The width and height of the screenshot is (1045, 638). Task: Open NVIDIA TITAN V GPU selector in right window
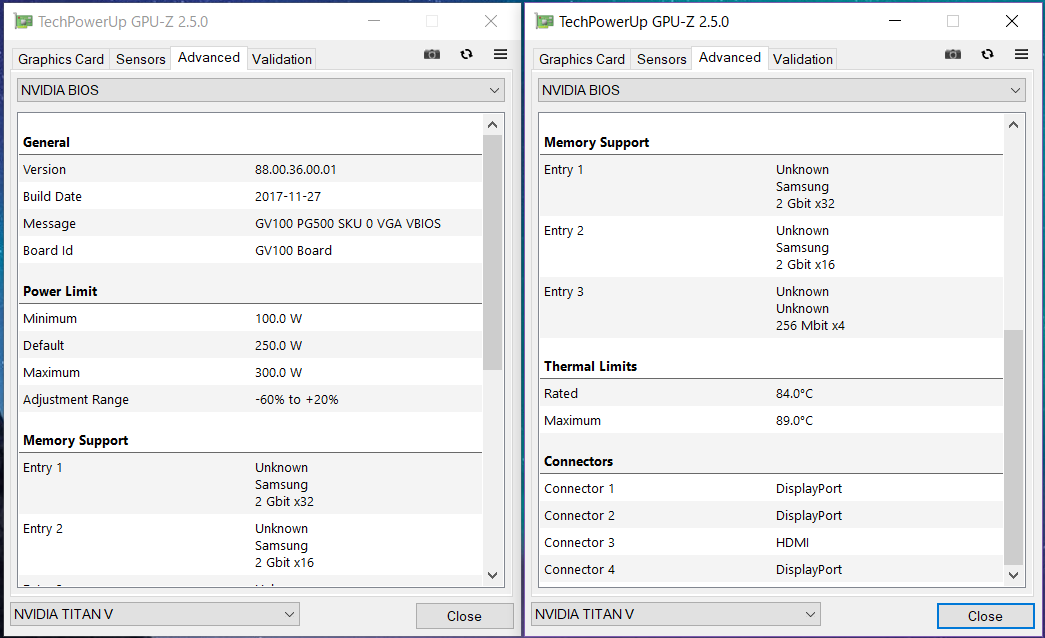pyautogui.click(x=676, y=614)
